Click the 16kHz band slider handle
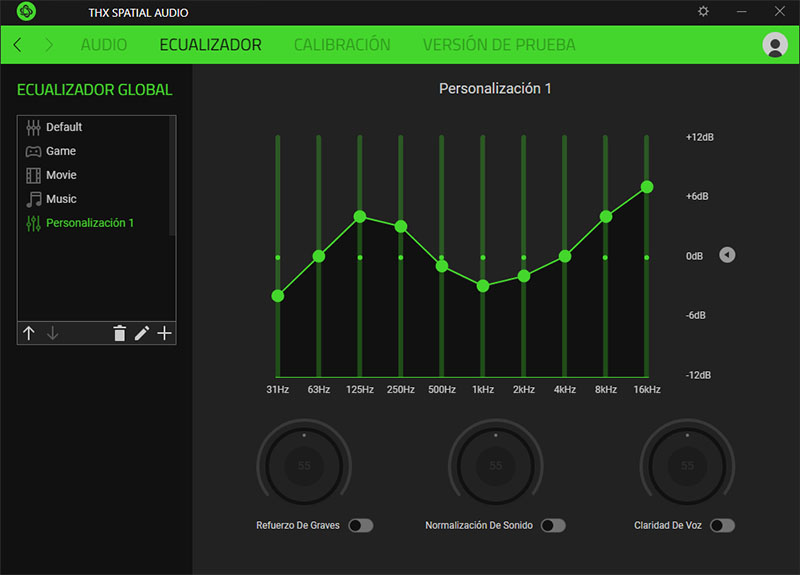 [x=647, y=187]
